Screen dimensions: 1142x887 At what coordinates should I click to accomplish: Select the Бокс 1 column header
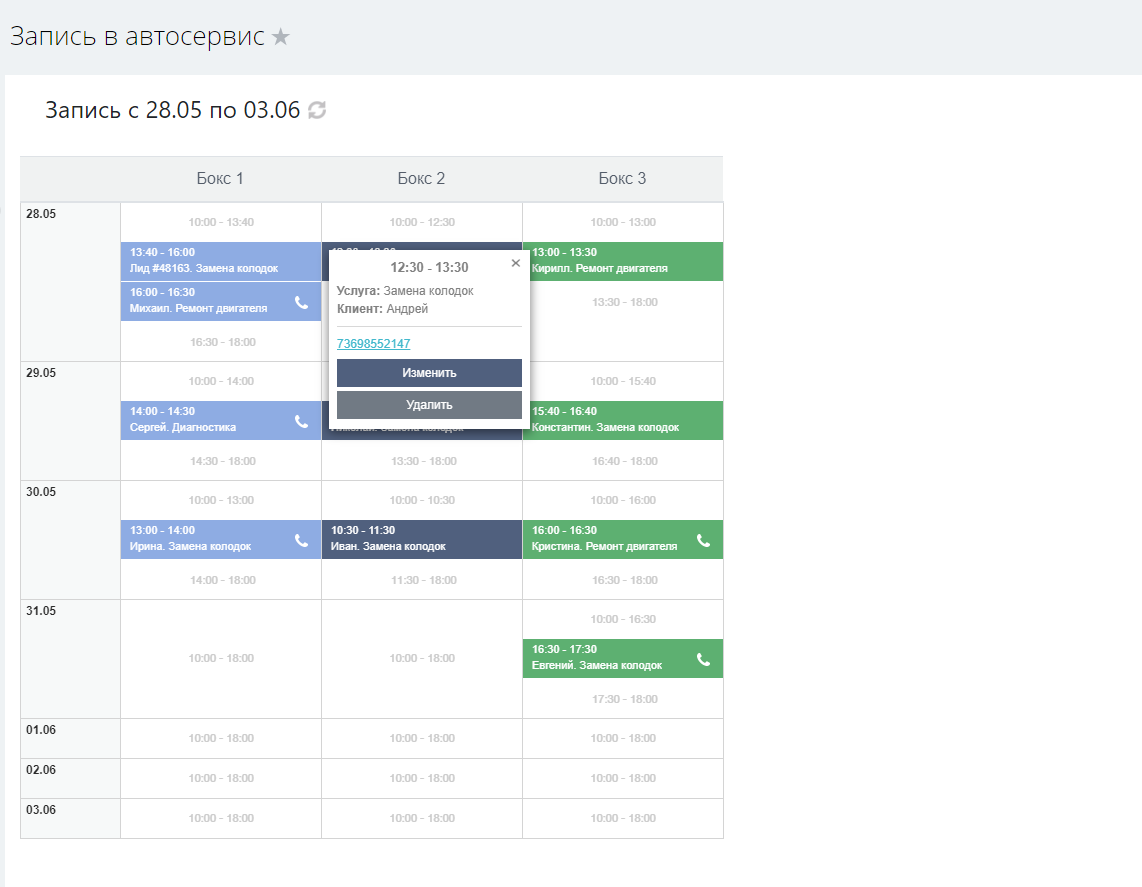[x=220, y=179]
